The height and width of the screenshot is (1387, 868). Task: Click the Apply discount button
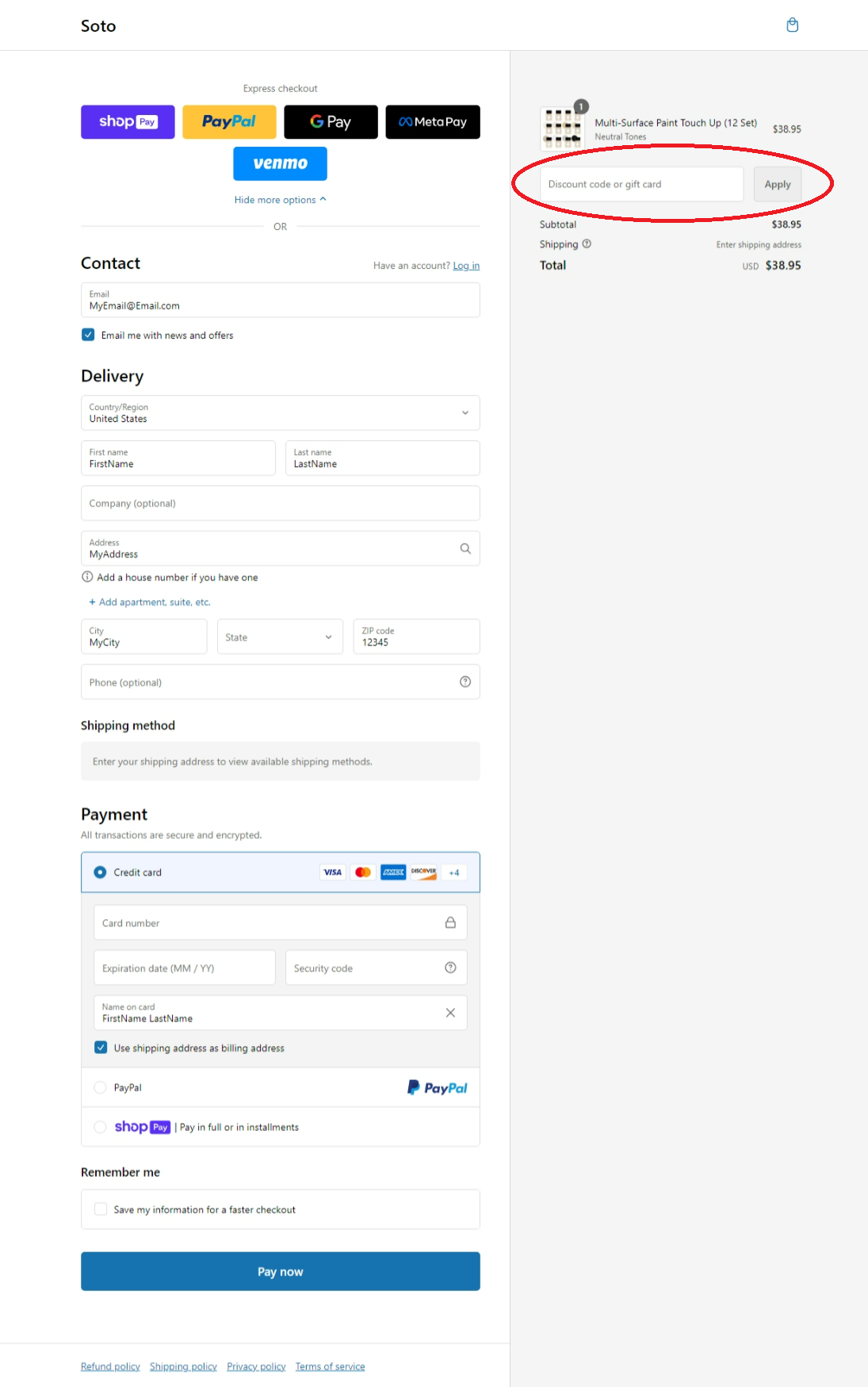778,184
